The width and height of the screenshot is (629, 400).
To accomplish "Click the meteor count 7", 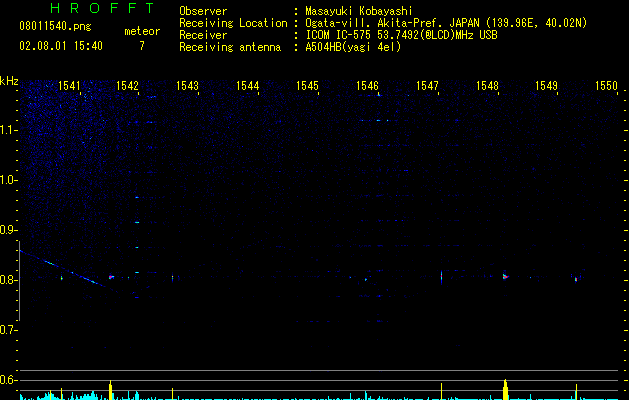I will pyautogui.click(x=142, y=46).
